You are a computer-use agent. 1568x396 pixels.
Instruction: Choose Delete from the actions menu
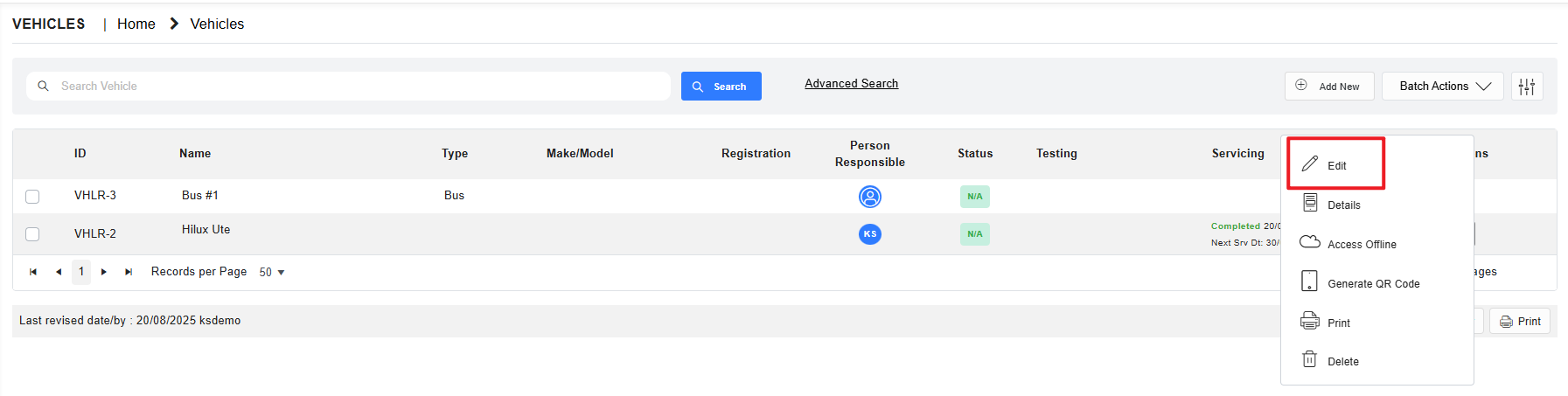click(x=1342, y=361)
